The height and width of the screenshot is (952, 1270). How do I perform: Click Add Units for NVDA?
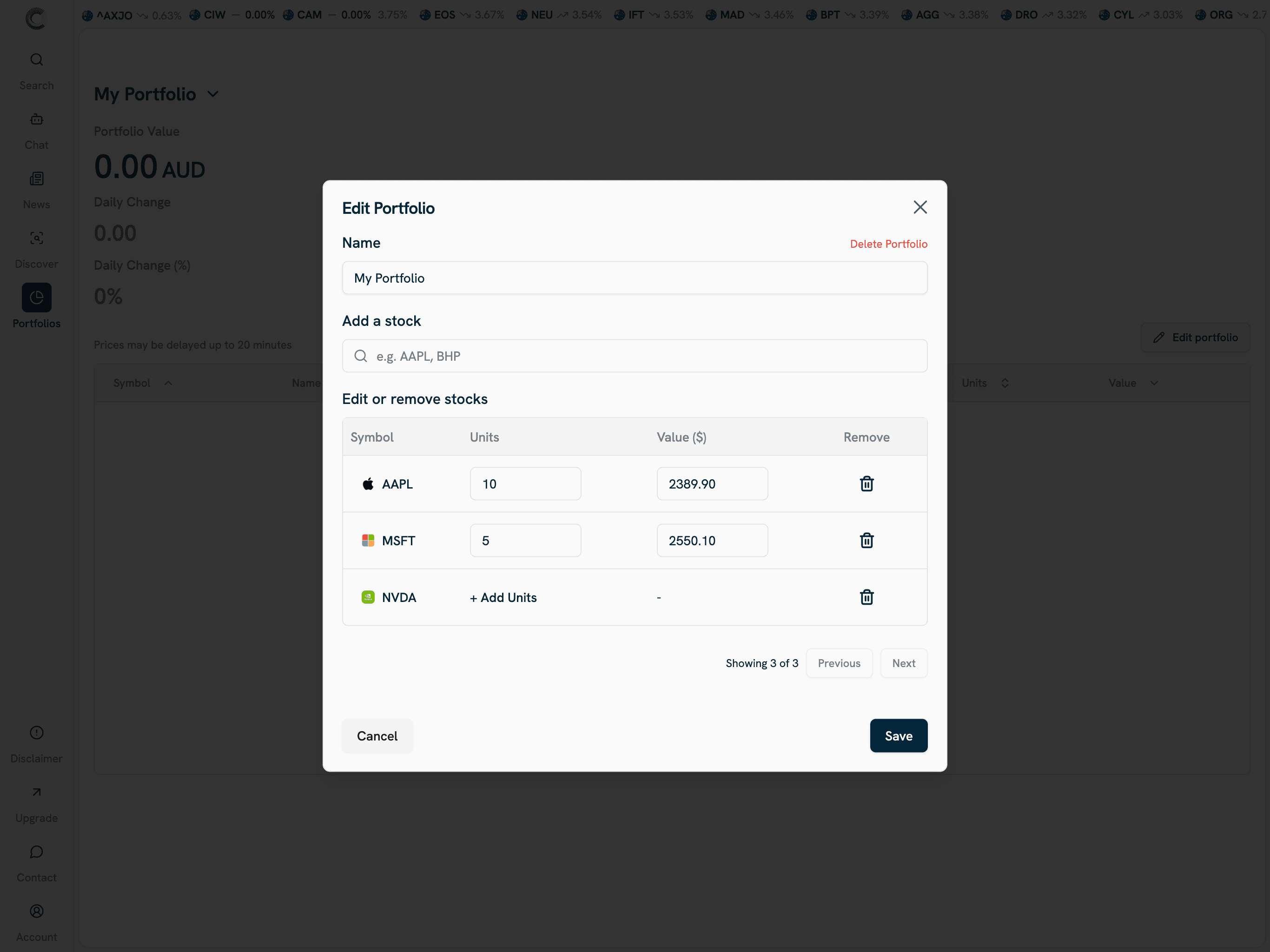[x=503, y=597]
